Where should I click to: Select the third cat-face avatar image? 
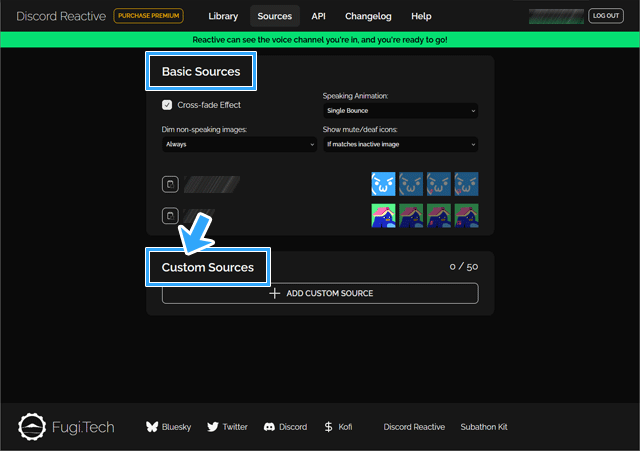tap(439, 184)
